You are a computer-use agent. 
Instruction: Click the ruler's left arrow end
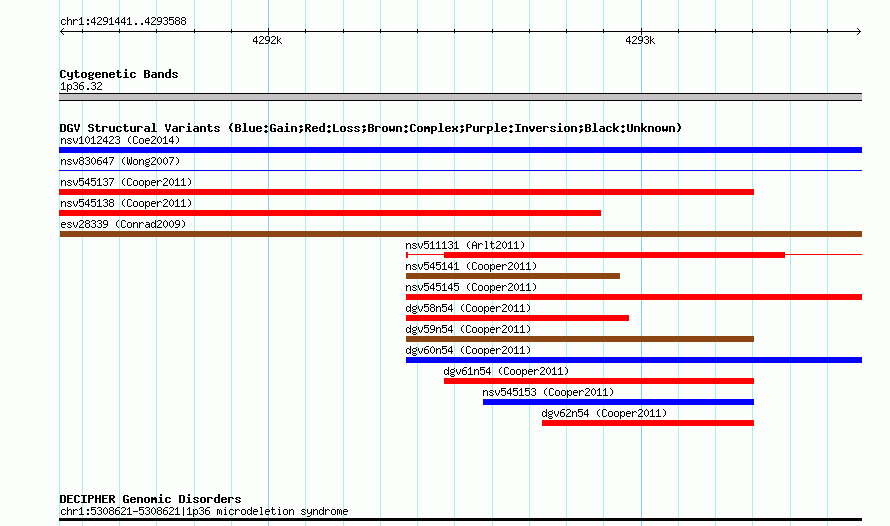point(62,31)
